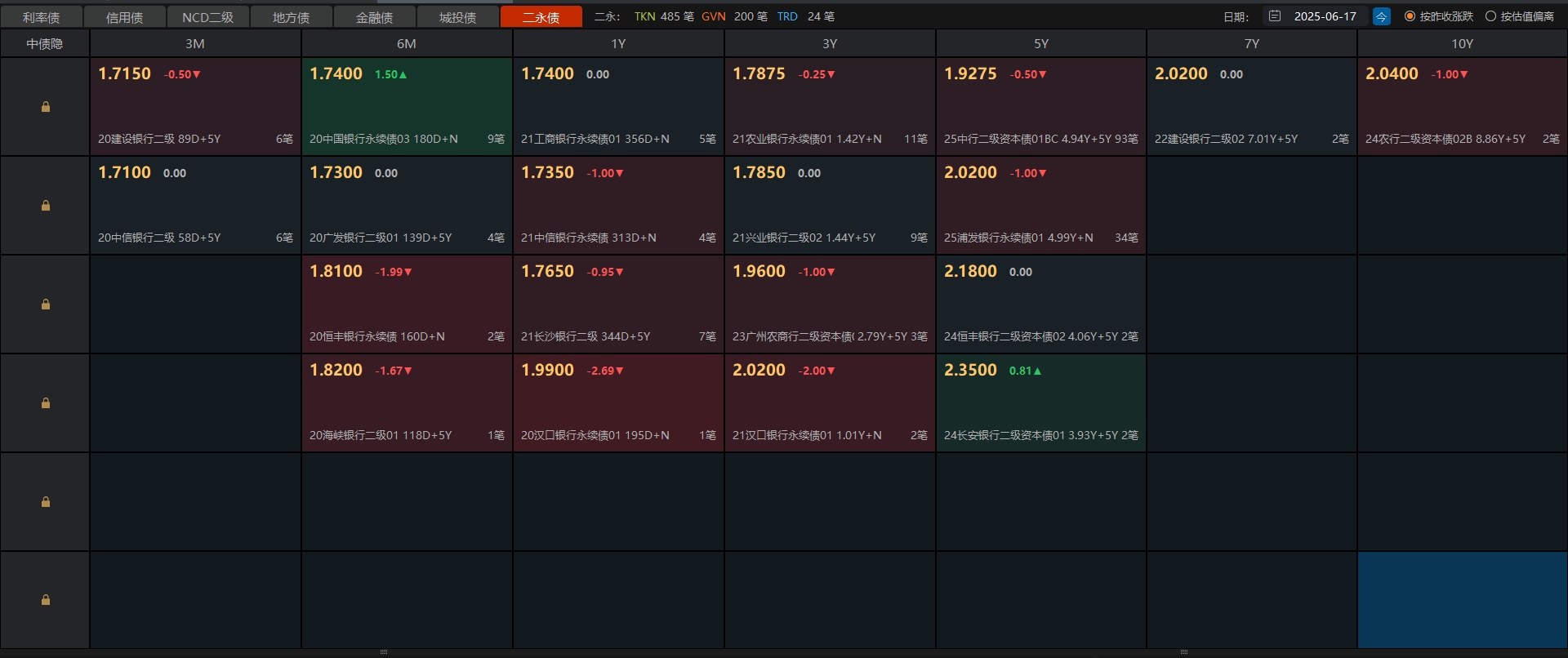This screenshot has height=658, width=1568.
Task: Click the -2.69 change indicator
Action: 605,371
